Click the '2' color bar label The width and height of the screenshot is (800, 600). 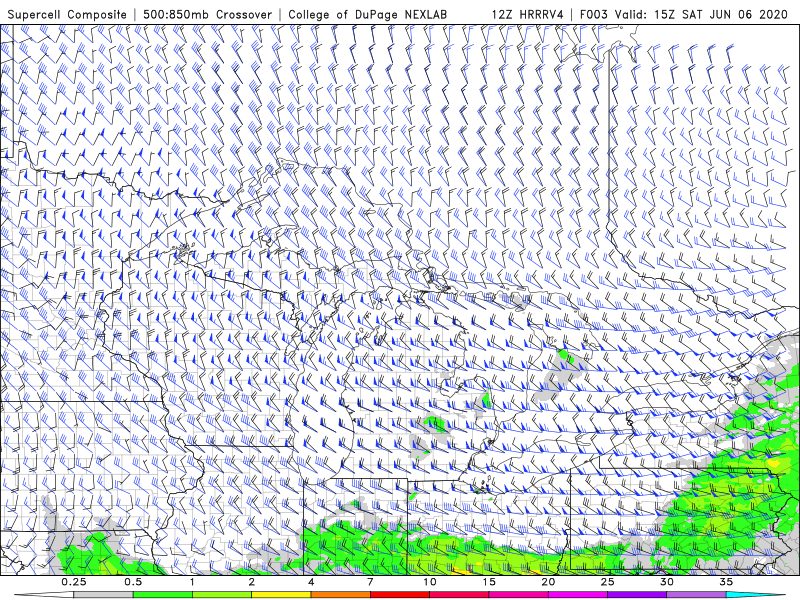click(252, 582)
